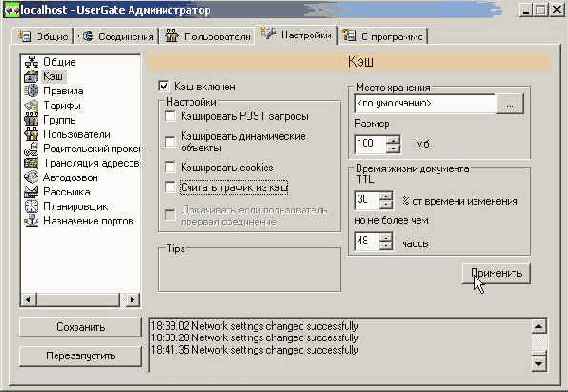Click the storage location path field
Screen dimensions: 568x392
(x=426, y=104)
